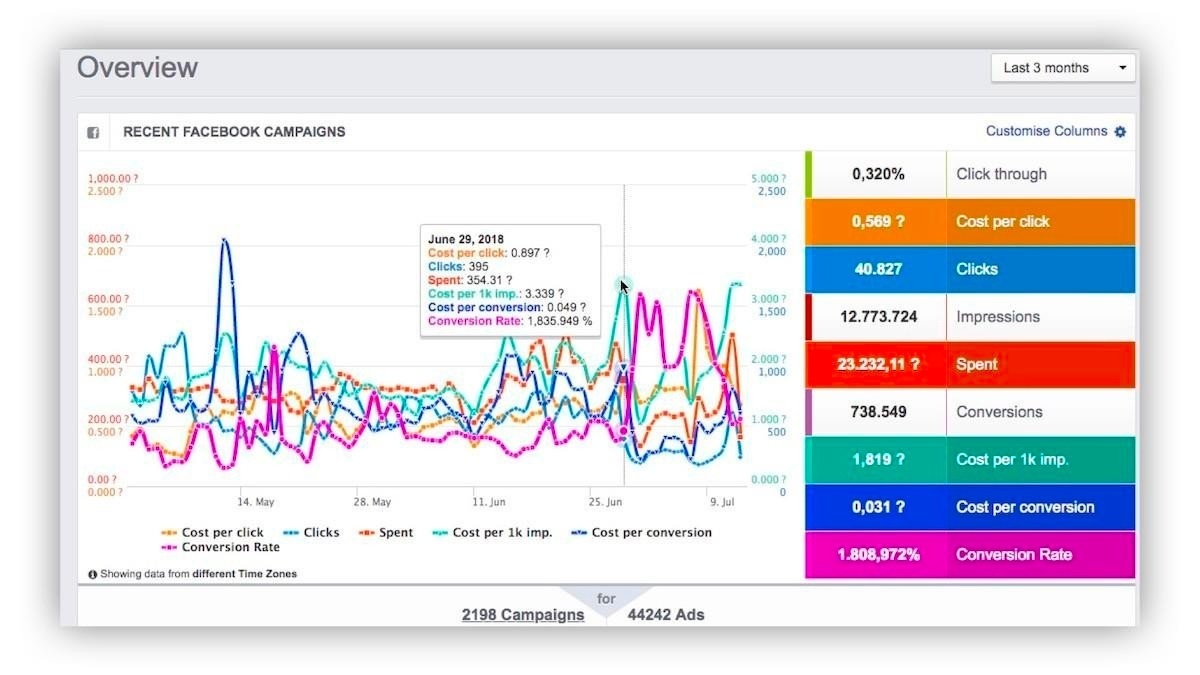Select the magenta Conversion Rate tile

tap(970, 554)
